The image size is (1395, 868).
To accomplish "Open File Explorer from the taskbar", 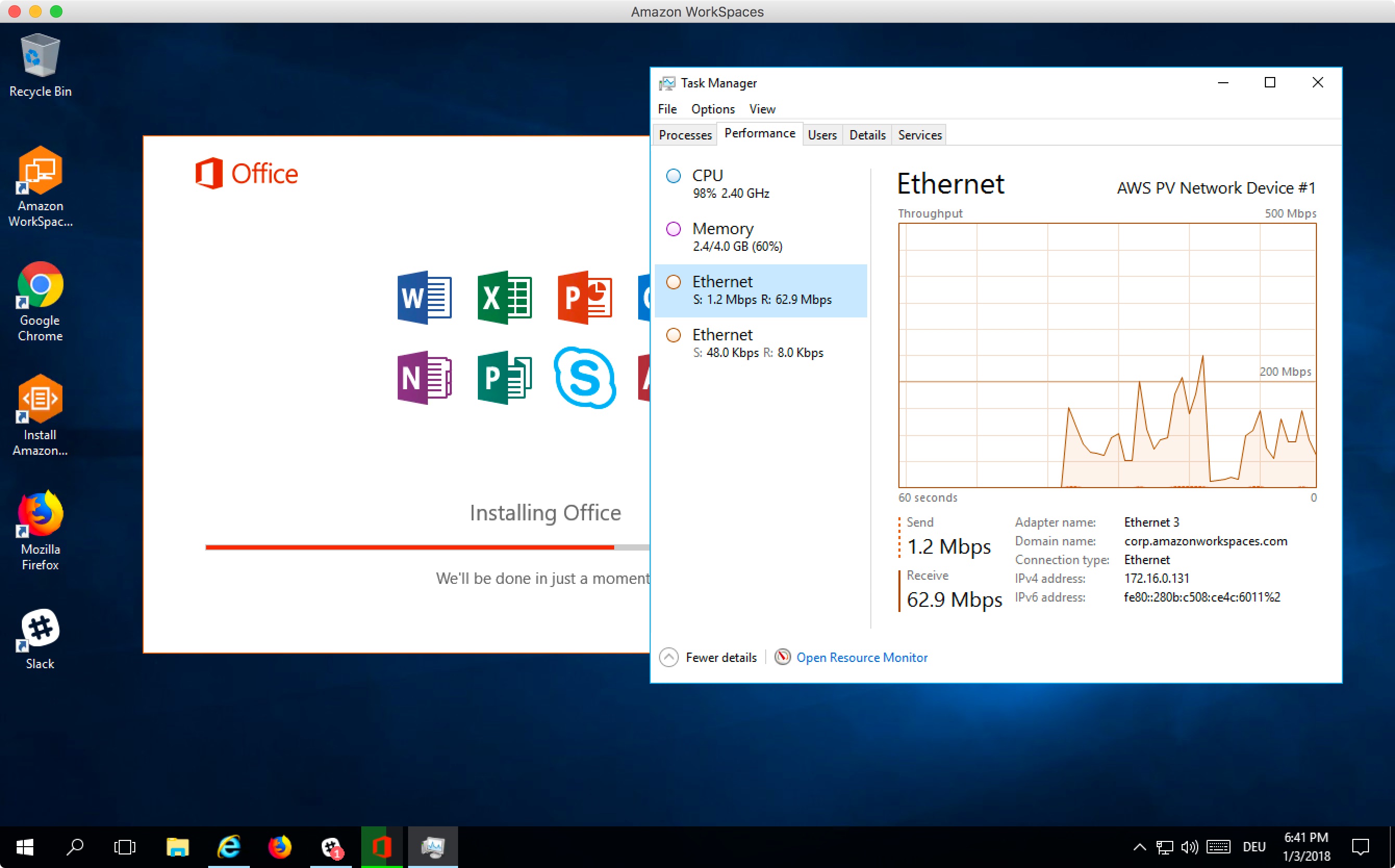I will tap(177, 847).
